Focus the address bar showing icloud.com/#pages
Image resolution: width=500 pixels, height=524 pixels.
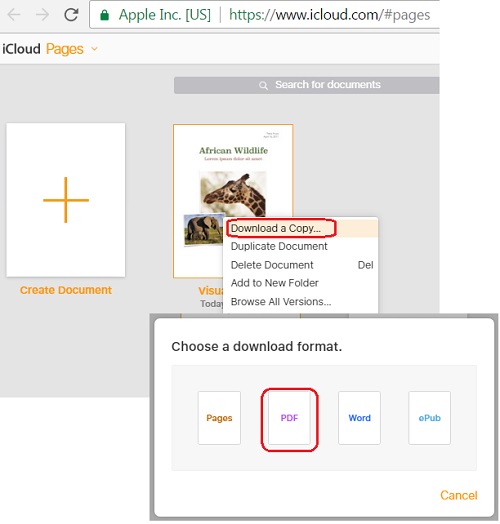coord(264,15)
